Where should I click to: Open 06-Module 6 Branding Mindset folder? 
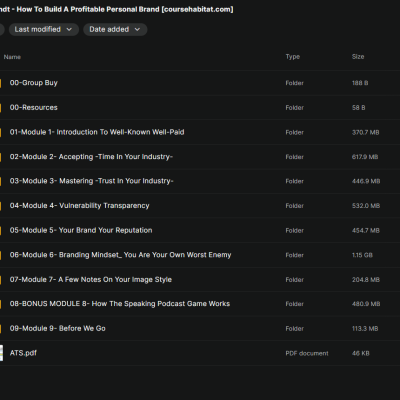120,255
